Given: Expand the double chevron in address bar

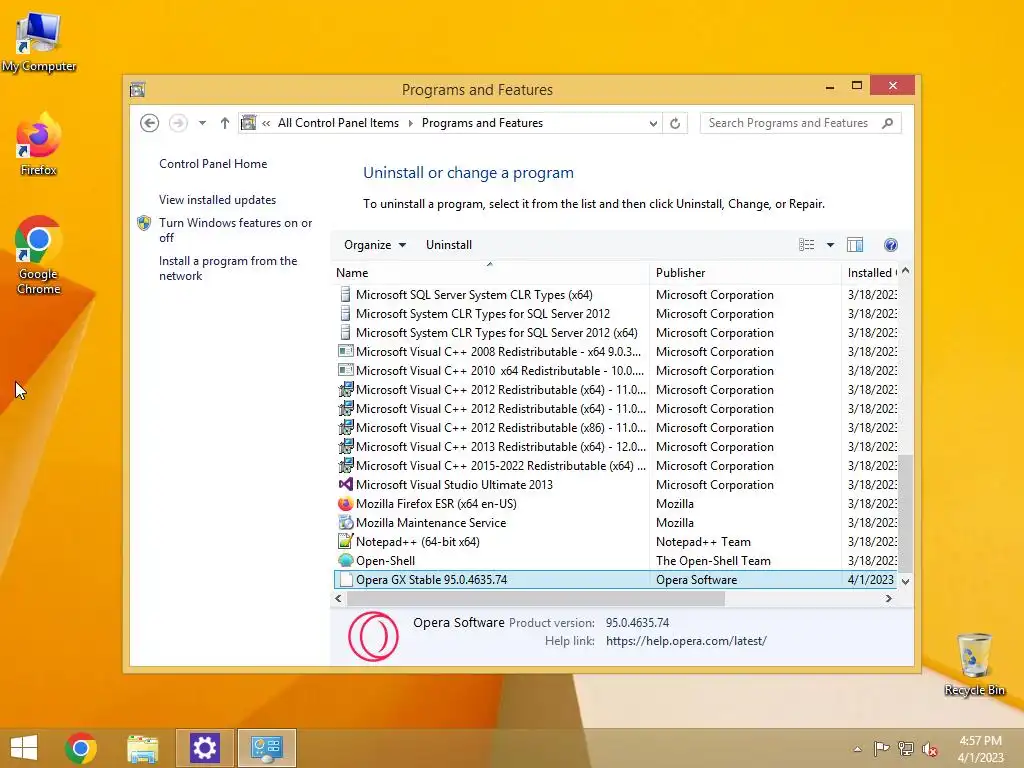Looking at the screenshot, I should (x=266, y=123).
